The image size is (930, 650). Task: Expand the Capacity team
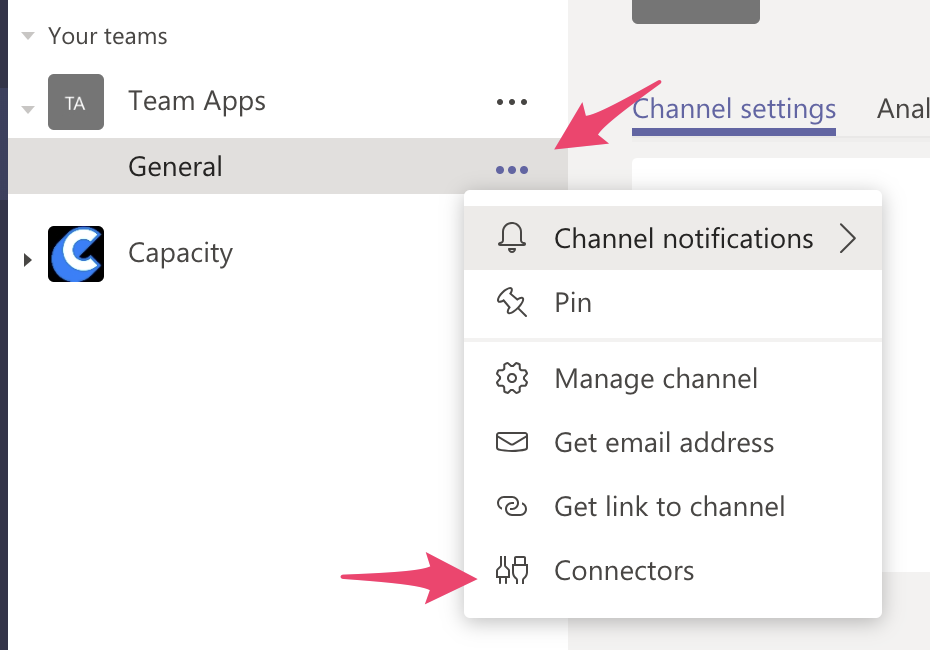point(28,260)
